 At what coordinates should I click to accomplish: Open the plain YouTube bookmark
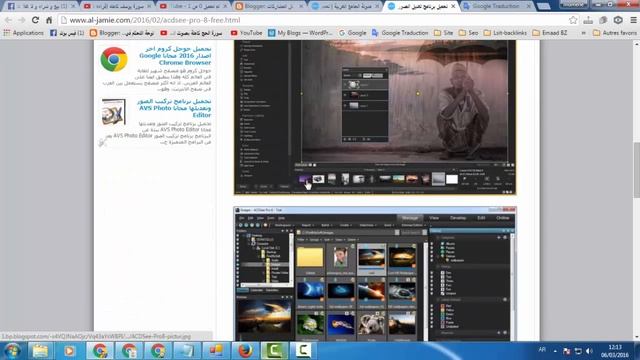click(246, 33)
